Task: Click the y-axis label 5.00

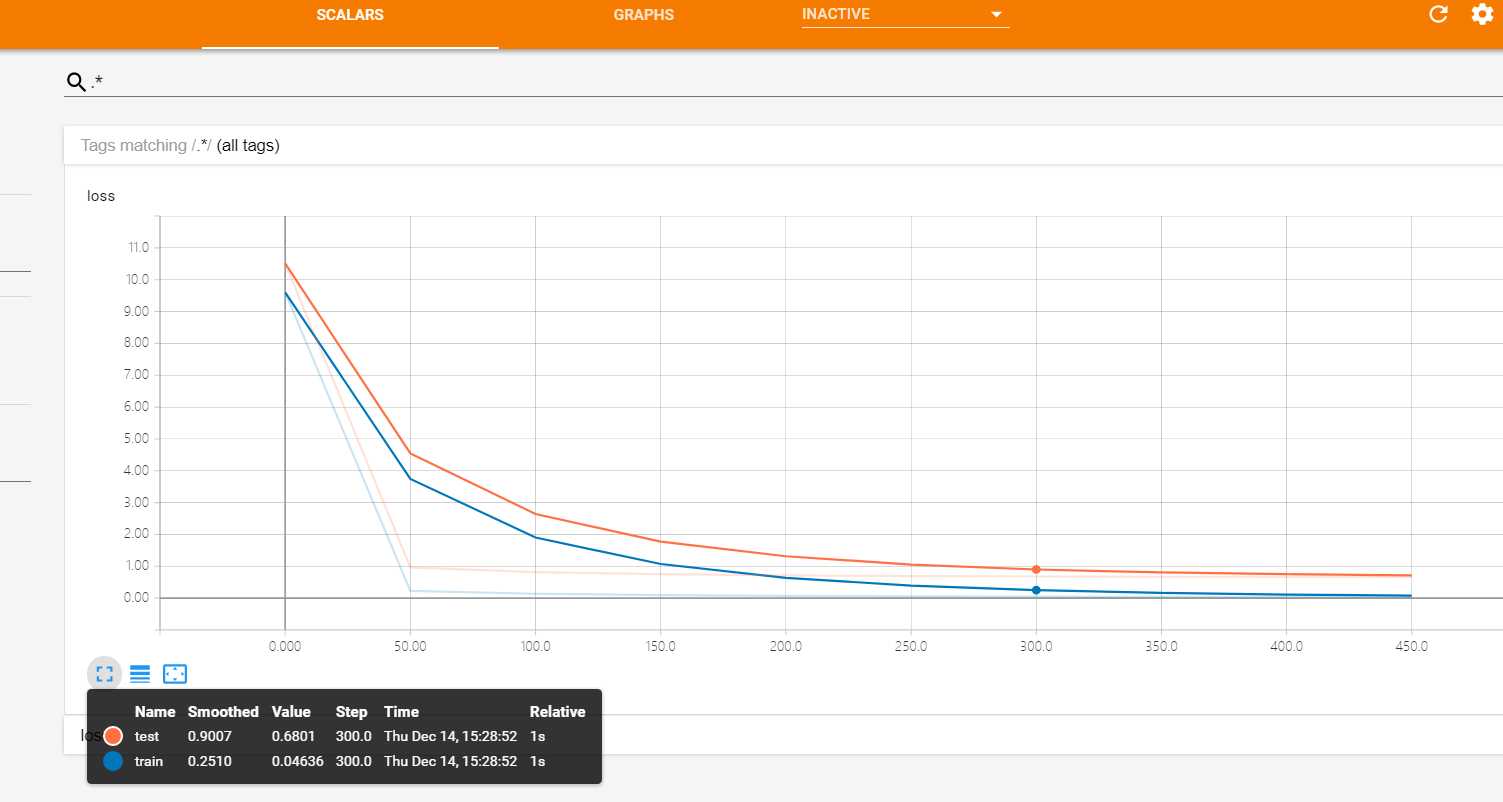Action: click(x=135, y=438)
